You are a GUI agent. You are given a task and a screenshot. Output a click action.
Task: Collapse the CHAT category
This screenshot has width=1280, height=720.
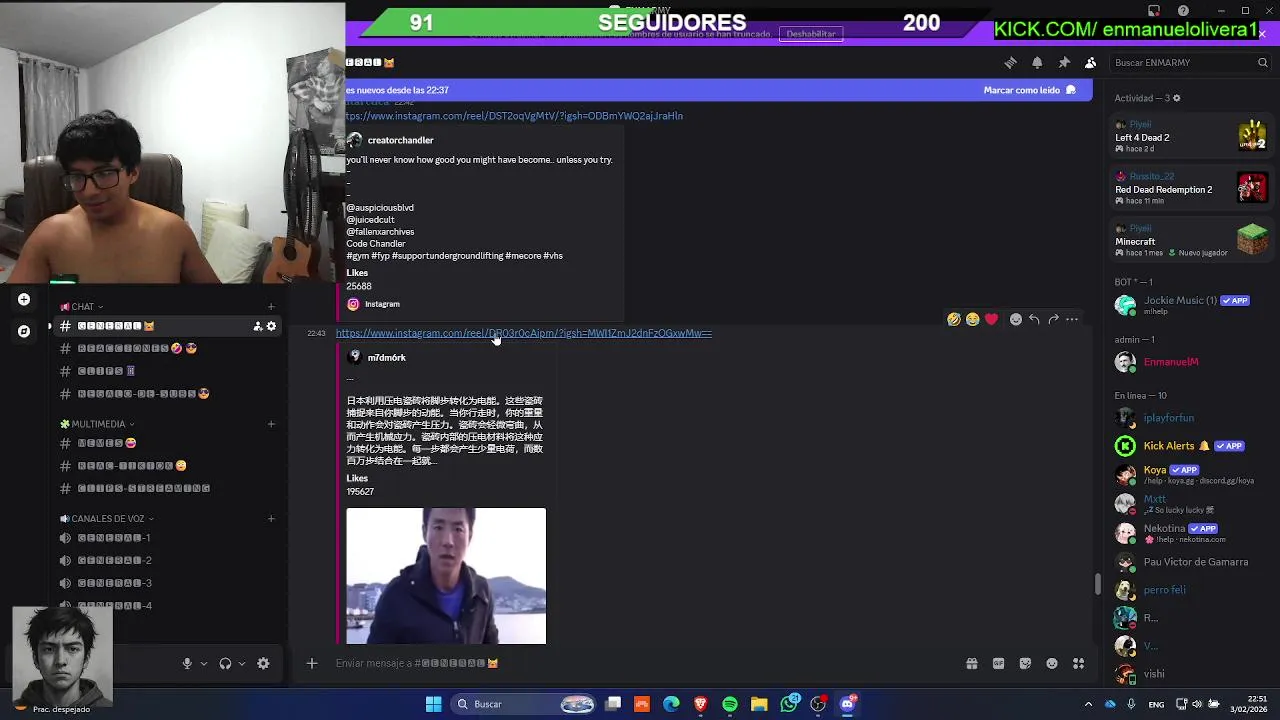click(x=82, y=307)
